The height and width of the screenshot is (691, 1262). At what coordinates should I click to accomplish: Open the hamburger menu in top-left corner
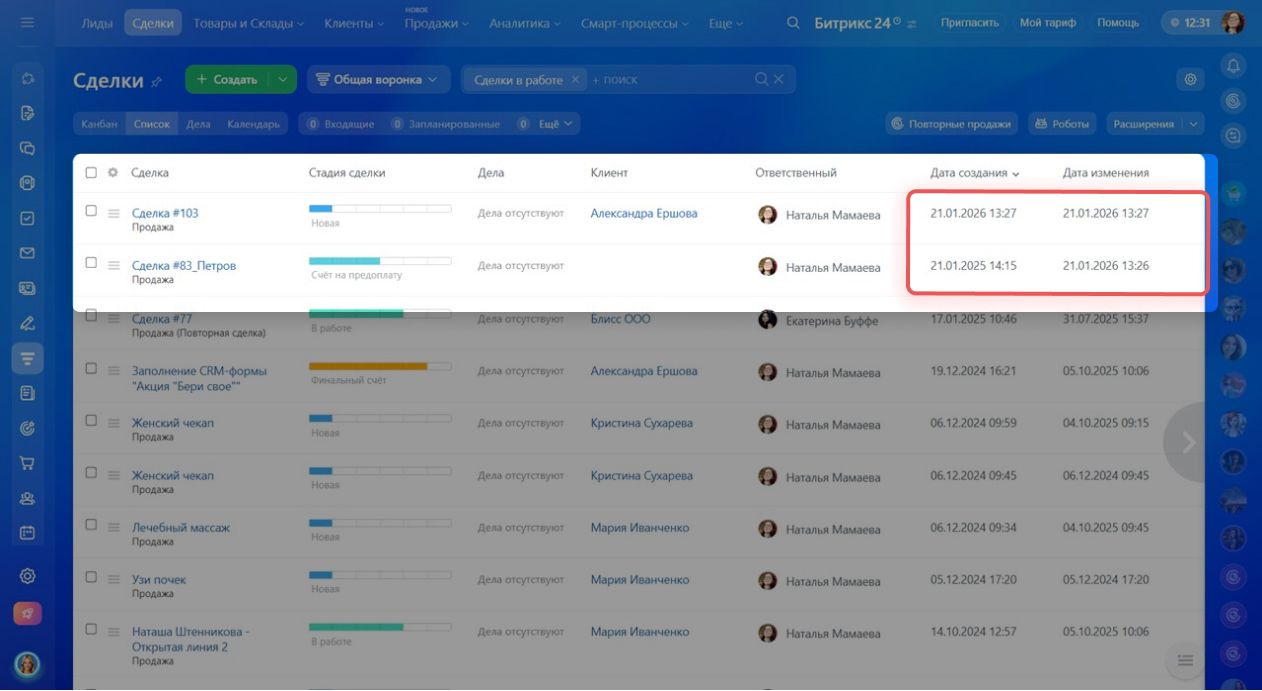pyautogui.click(x=27, y=22)
